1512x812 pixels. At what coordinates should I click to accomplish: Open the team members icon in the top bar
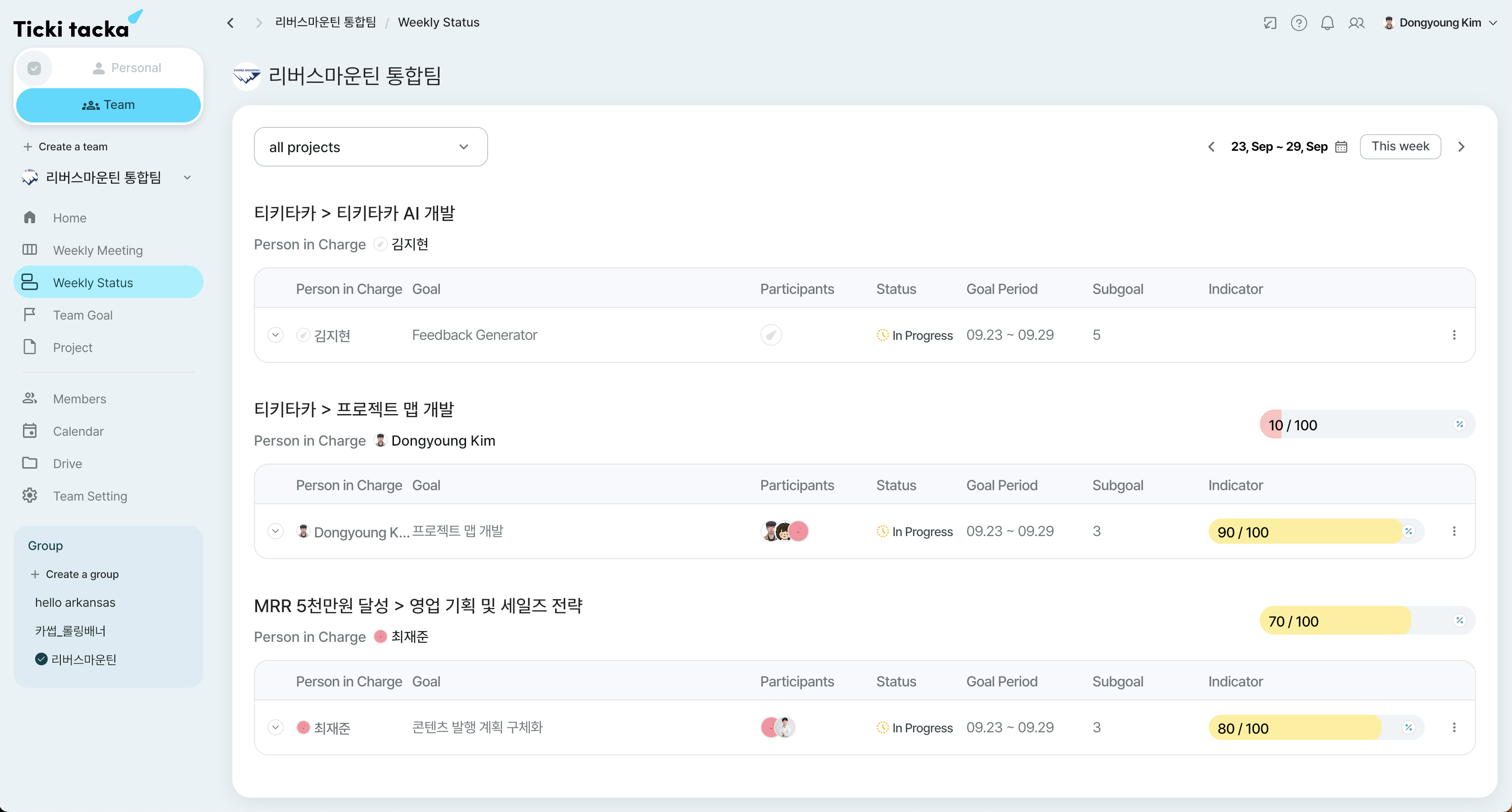coord(1357,23)
